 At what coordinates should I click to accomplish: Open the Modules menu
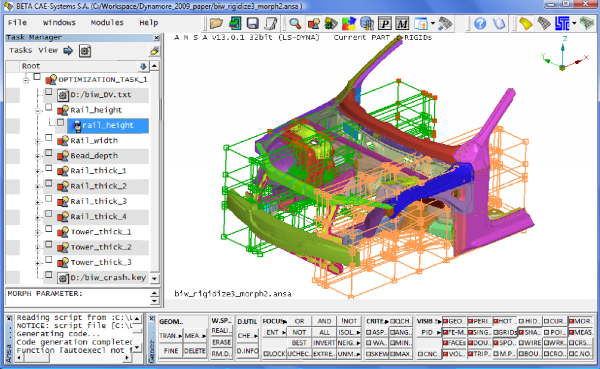(107, 23)
